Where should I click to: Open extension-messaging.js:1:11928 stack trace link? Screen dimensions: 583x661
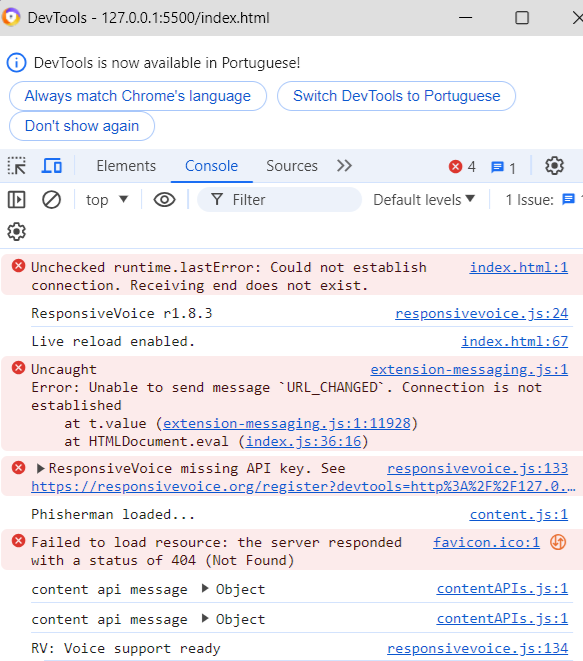[x=287, y=423]
